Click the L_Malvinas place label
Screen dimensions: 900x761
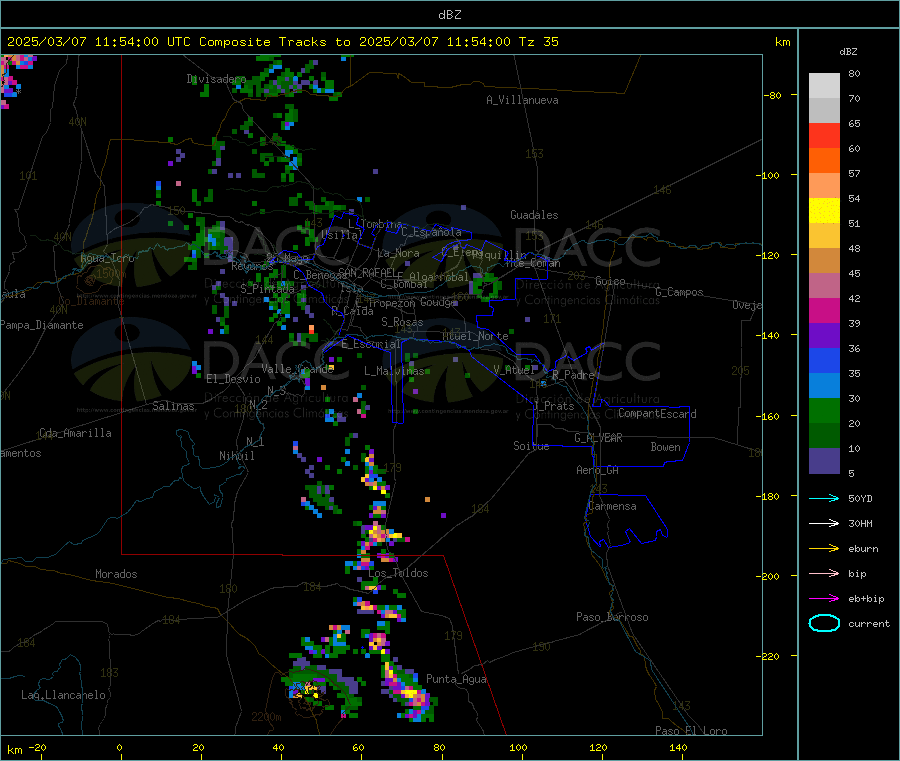(x=394, y=371)
